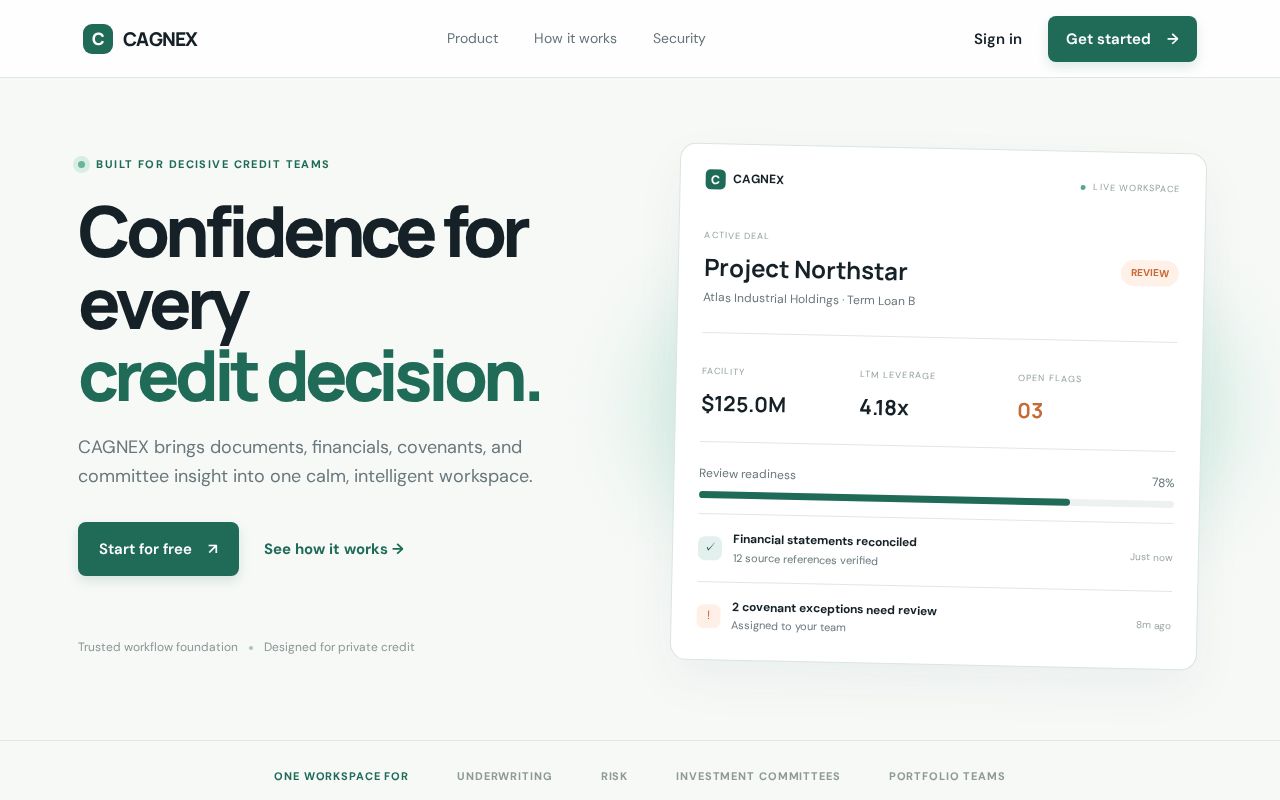
Task: Click the 12 source references verified text
Action: point(805,559)
